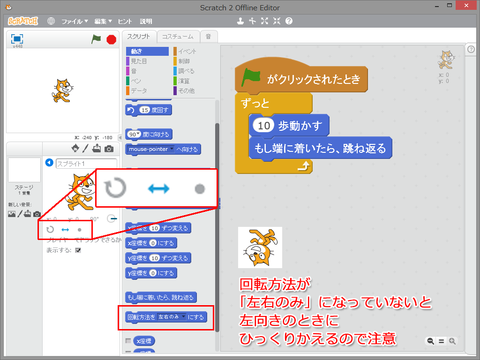This screenshot has height=360, width=480.
Task: Click もし端に着いたら、跳ね返る in the script
Action: [320, 148]
